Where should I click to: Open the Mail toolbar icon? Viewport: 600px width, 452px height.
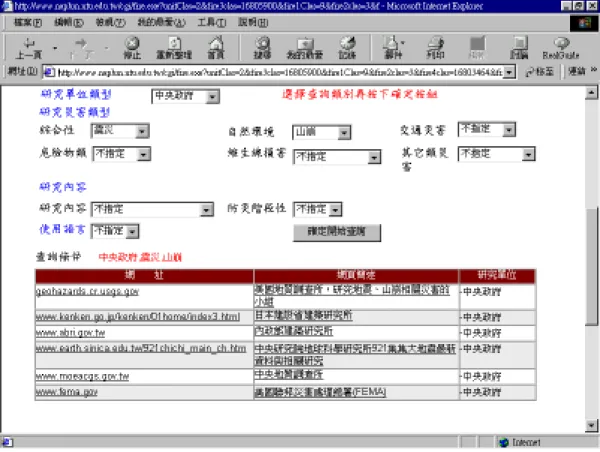[393, 48]
